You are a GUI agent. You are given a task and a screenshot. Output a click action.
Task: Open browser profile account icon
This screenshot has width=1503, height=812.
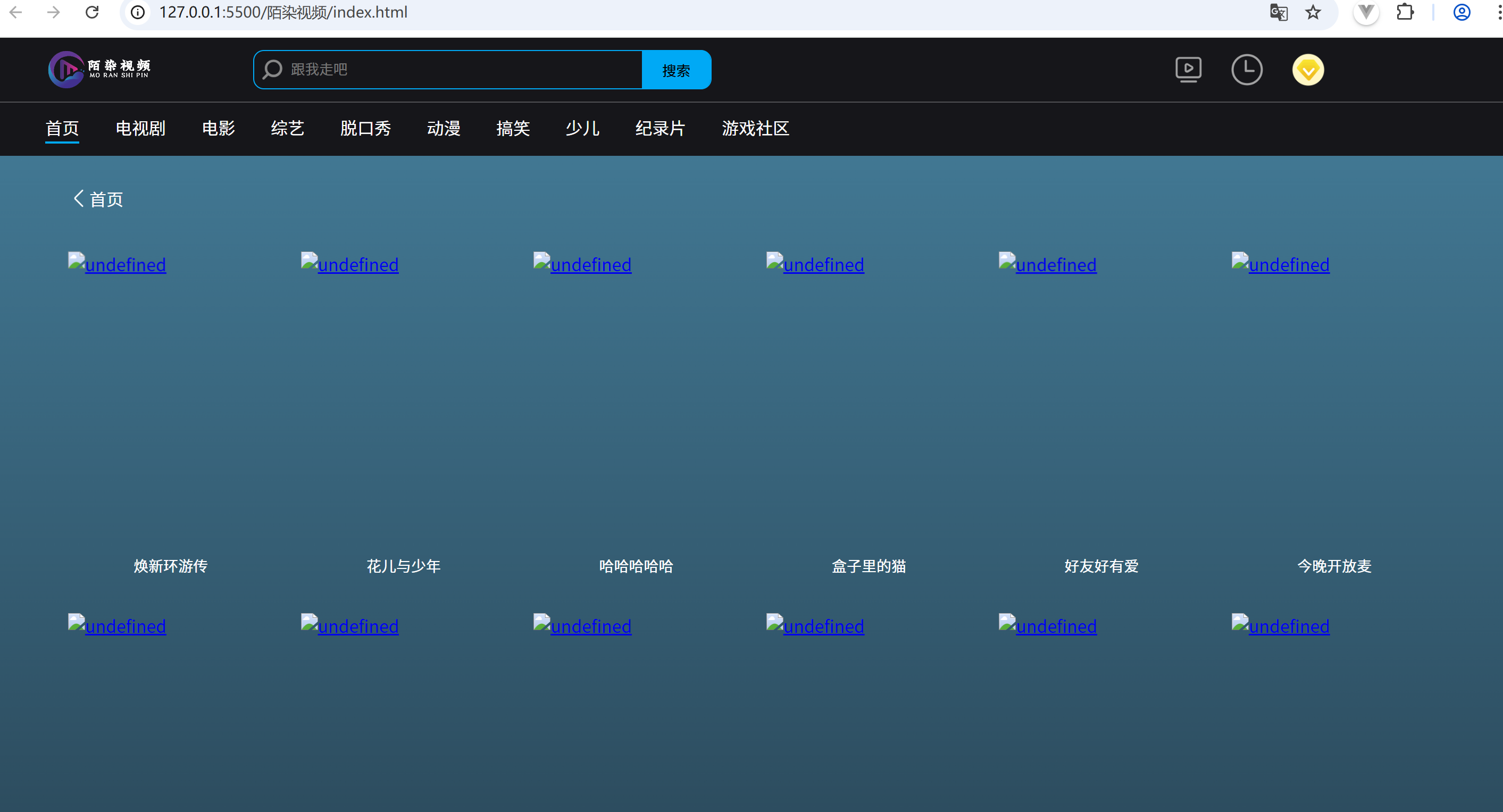[x=1461, y=12]
